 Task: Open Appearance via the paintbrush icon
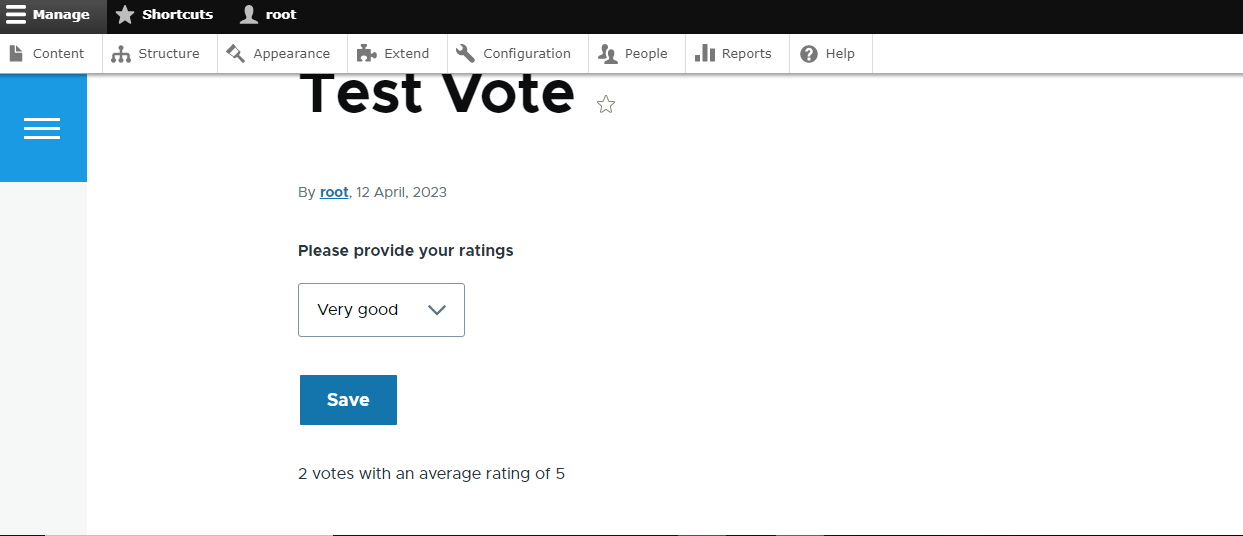[236, 54]
